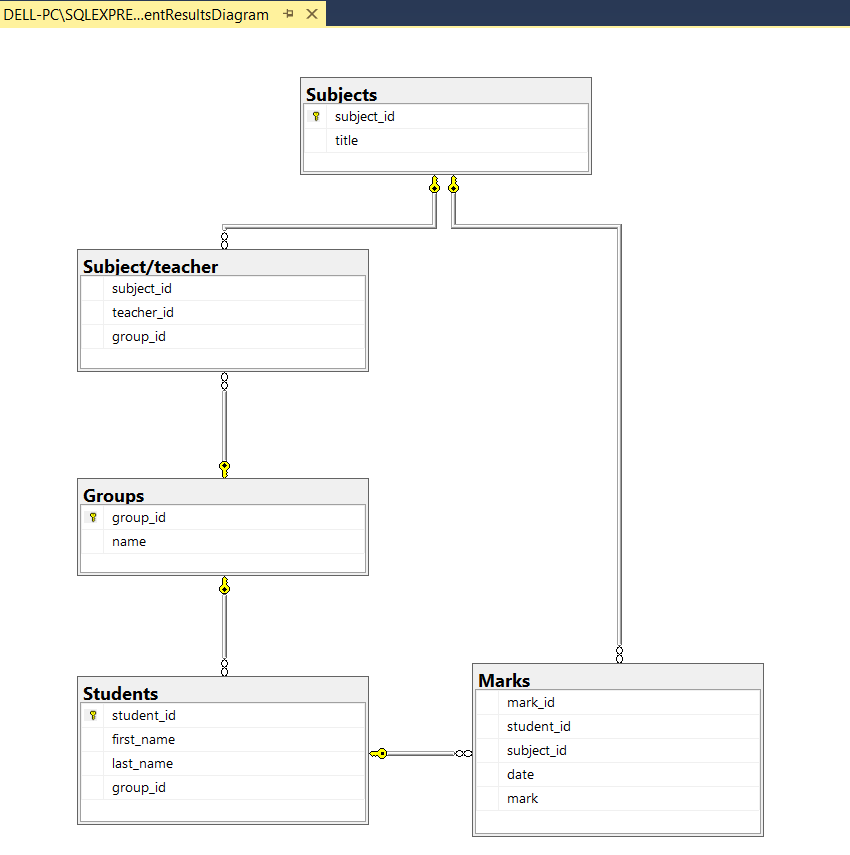Click the relationship line between Groups and Students
The width and height of the screenshot is (850, 855).
point(224,625)
